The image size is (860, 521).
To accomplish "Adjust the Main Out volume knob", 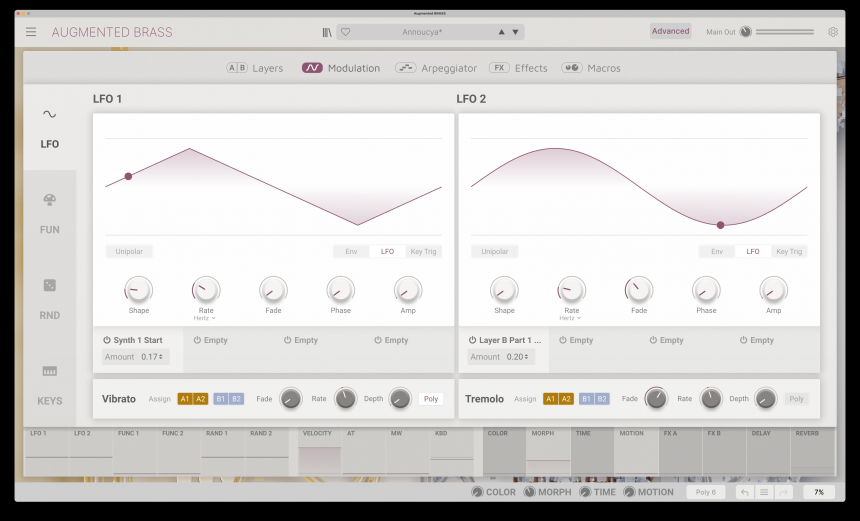I will click(745, 32).
